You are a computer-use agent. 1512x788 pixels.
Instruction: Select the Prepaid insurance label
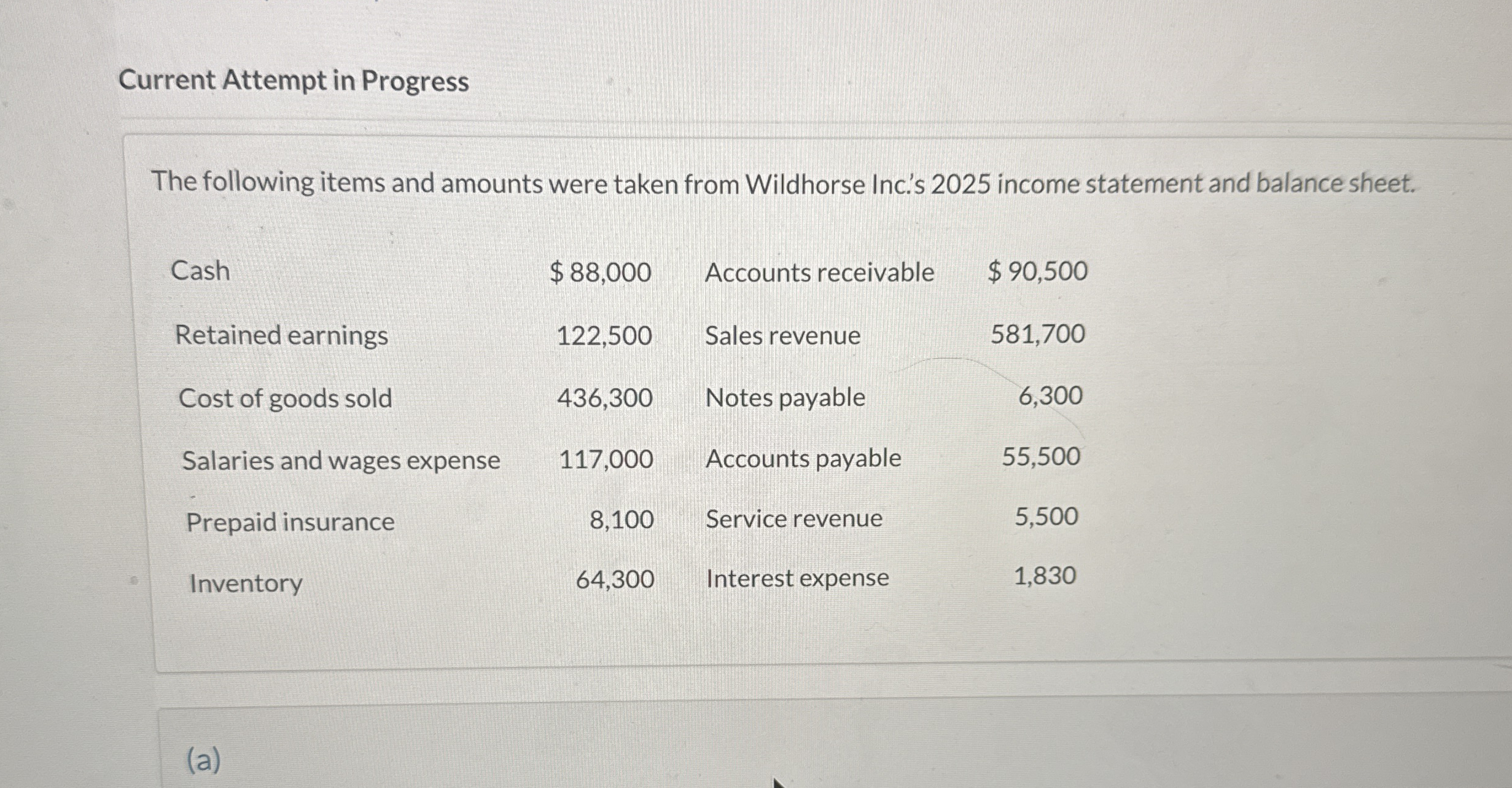[290, 522]
